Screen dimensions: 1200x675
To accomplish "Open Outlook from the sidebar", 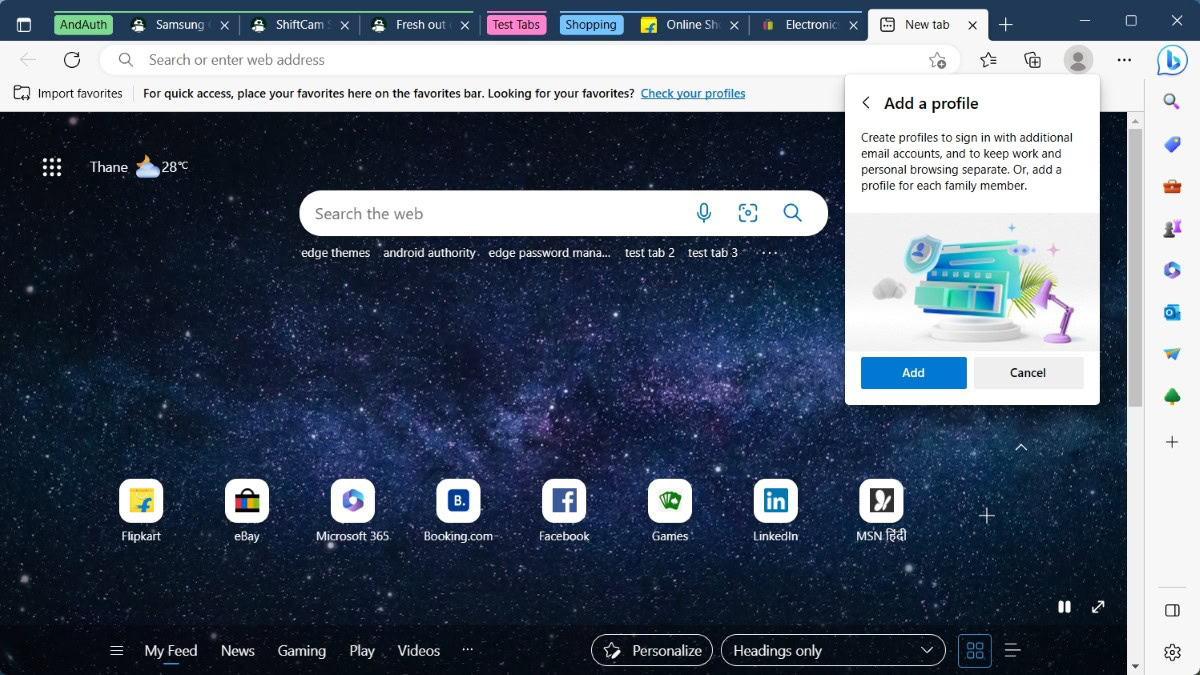I will coord(1172,312).
